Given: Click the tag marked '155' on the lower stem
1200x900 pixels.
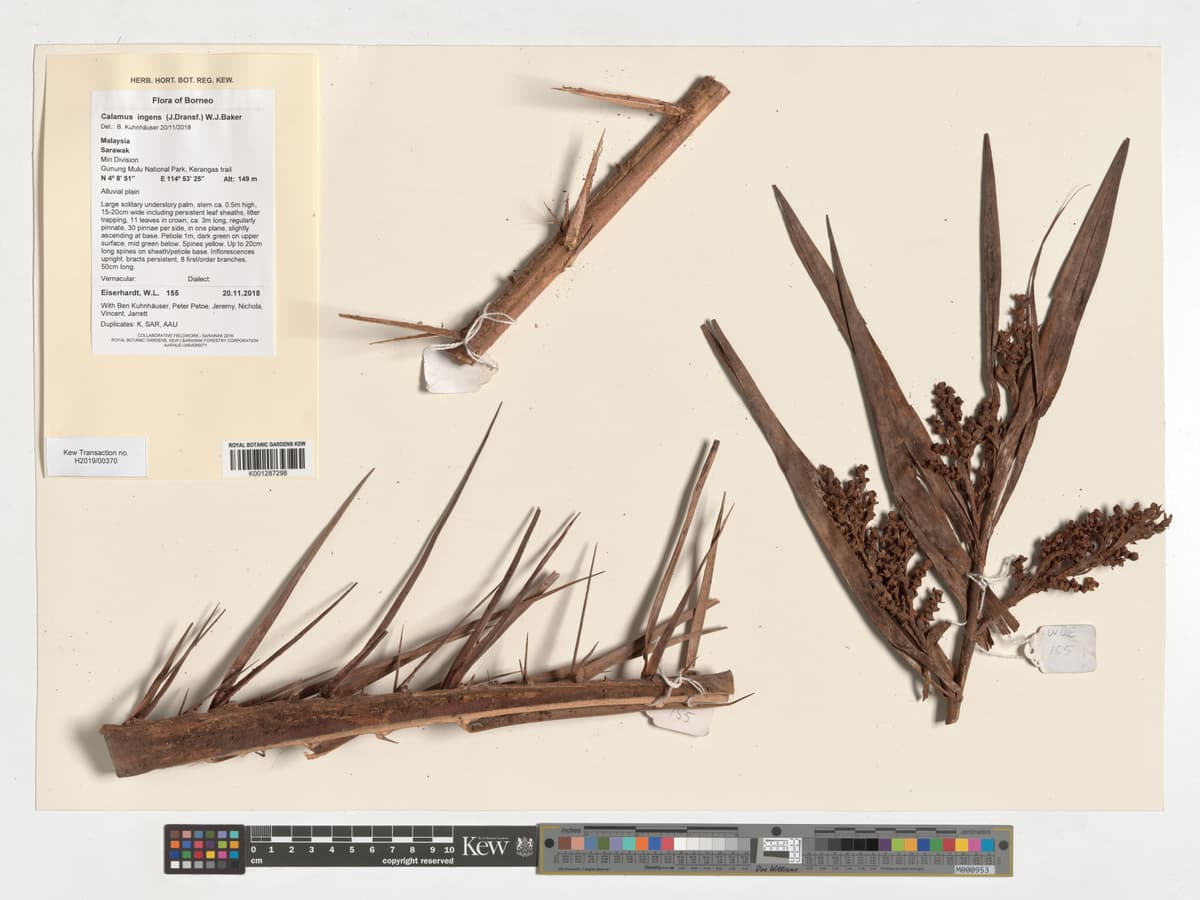Looking at the screenshot, I should click(681, 718).
